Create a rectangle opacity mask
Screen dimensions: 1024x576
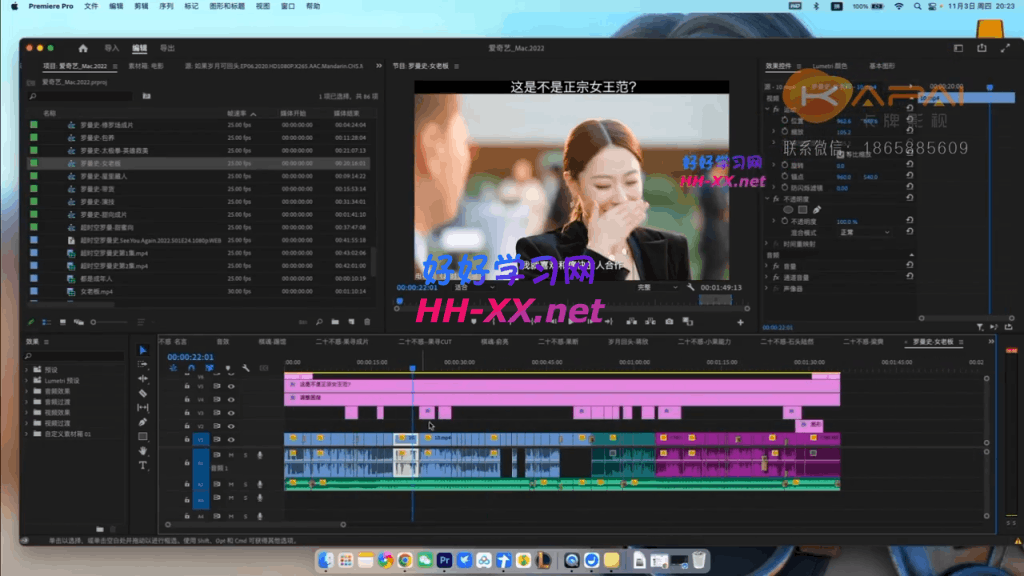tap(803, 210)
